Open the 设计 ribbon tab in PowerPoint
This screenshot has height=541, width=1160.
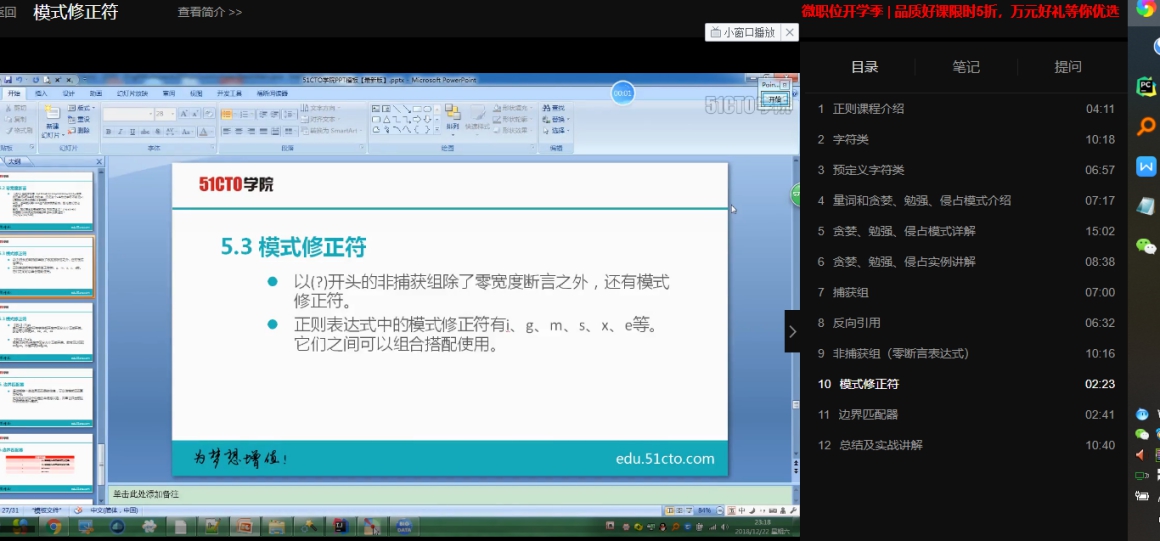(x=69, y=93)
